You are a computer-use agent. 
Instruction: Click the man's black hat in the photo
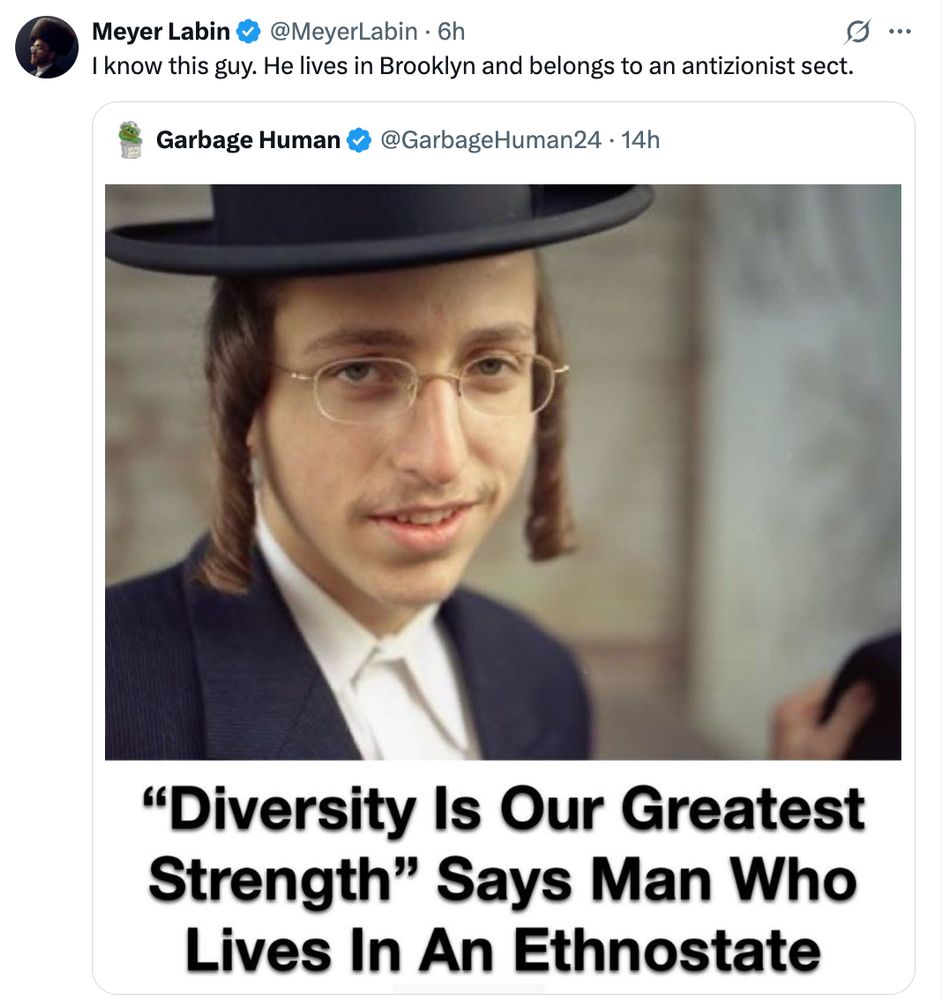[379, 226]
